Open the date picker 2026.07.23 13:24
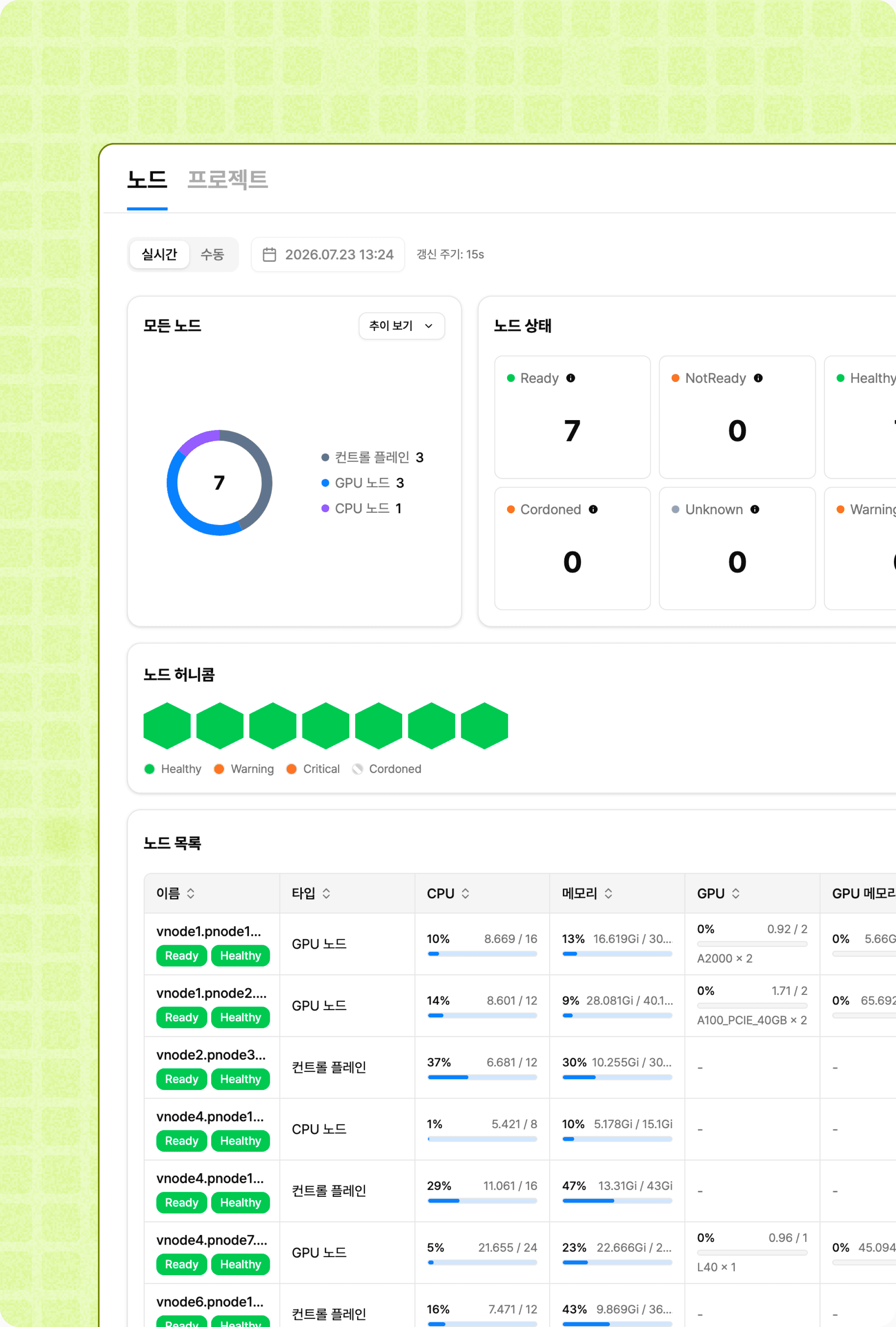 point(328,254)
